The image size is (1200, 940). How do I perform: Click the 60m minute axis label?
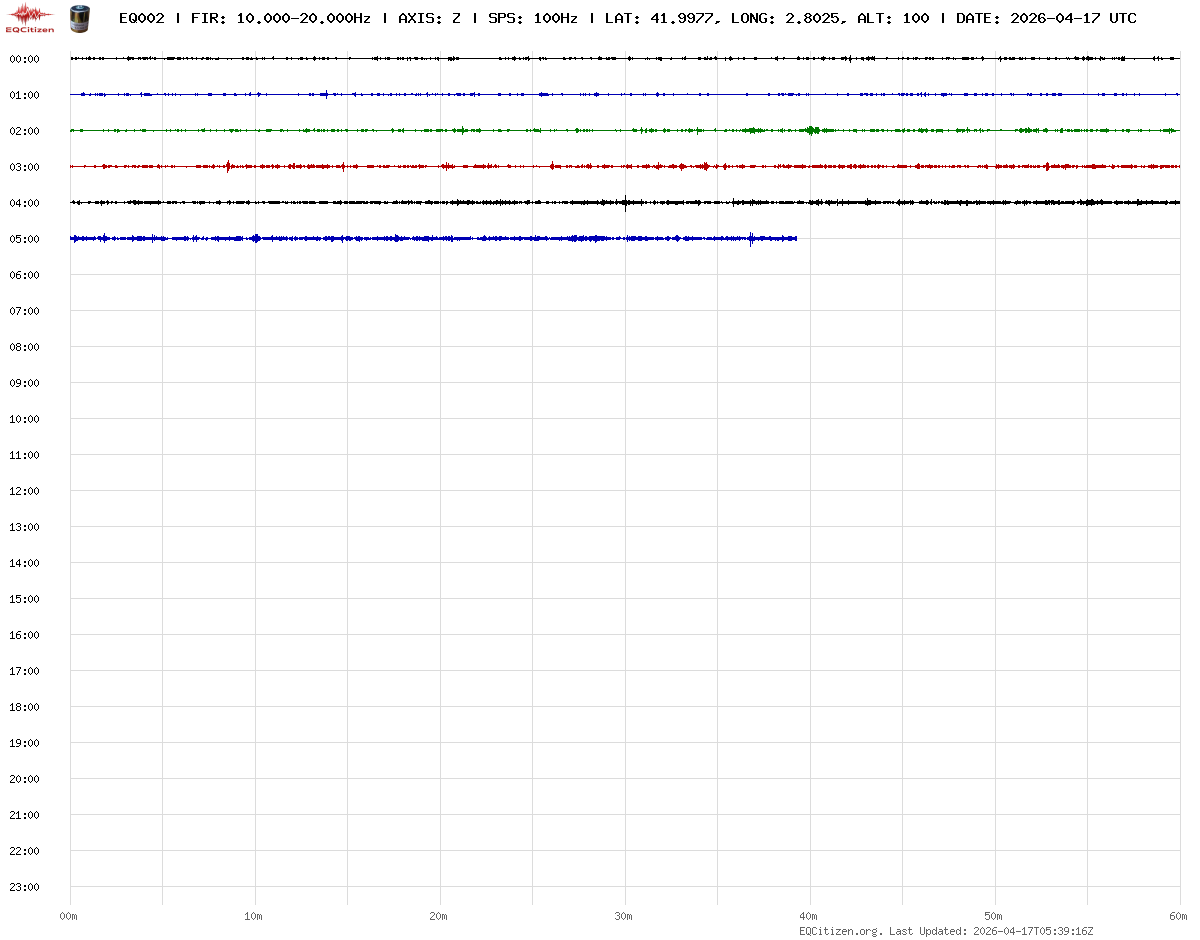[1180, 917]
